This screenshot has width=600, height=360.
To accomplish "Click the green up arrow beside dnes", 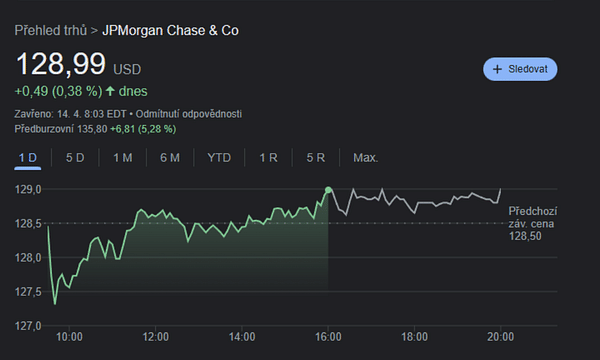I will 110,91.
